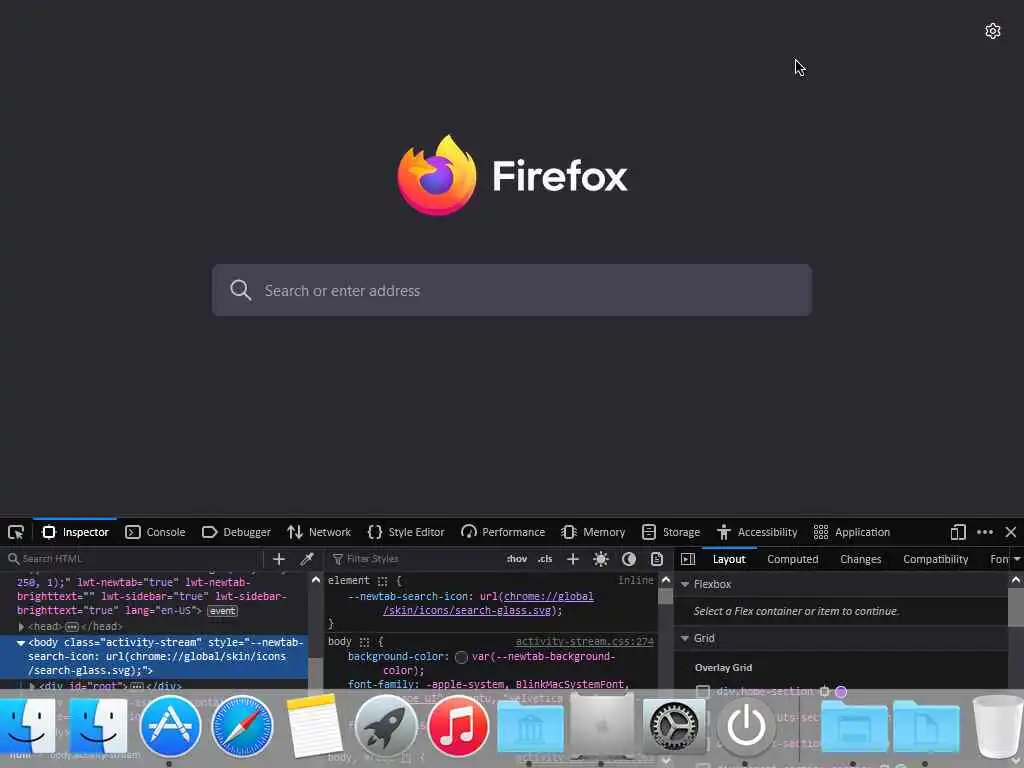Click the Debugger tag icon
Screen dimensions: 1024x768
click(x=209, y=532)
